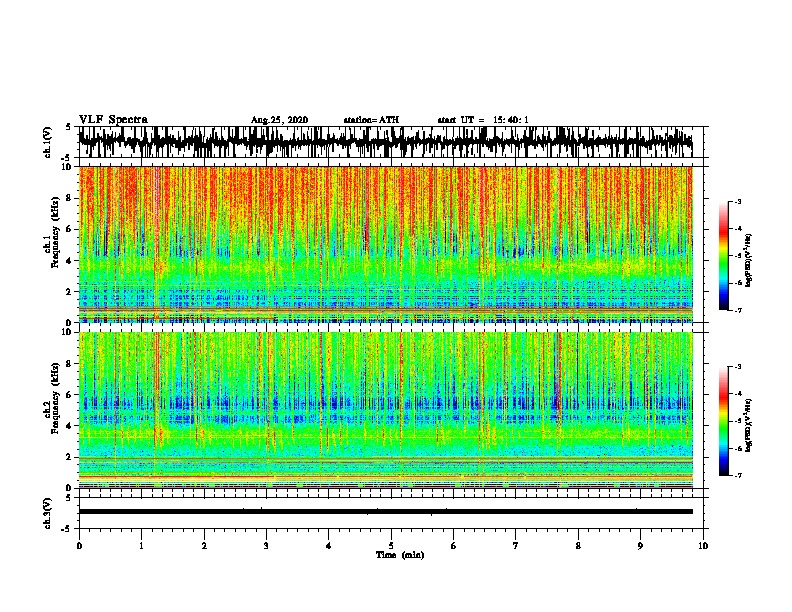Click time axis tick label "2"
Image resolution: width=792 pixels, height=612 pixels.
204,546
